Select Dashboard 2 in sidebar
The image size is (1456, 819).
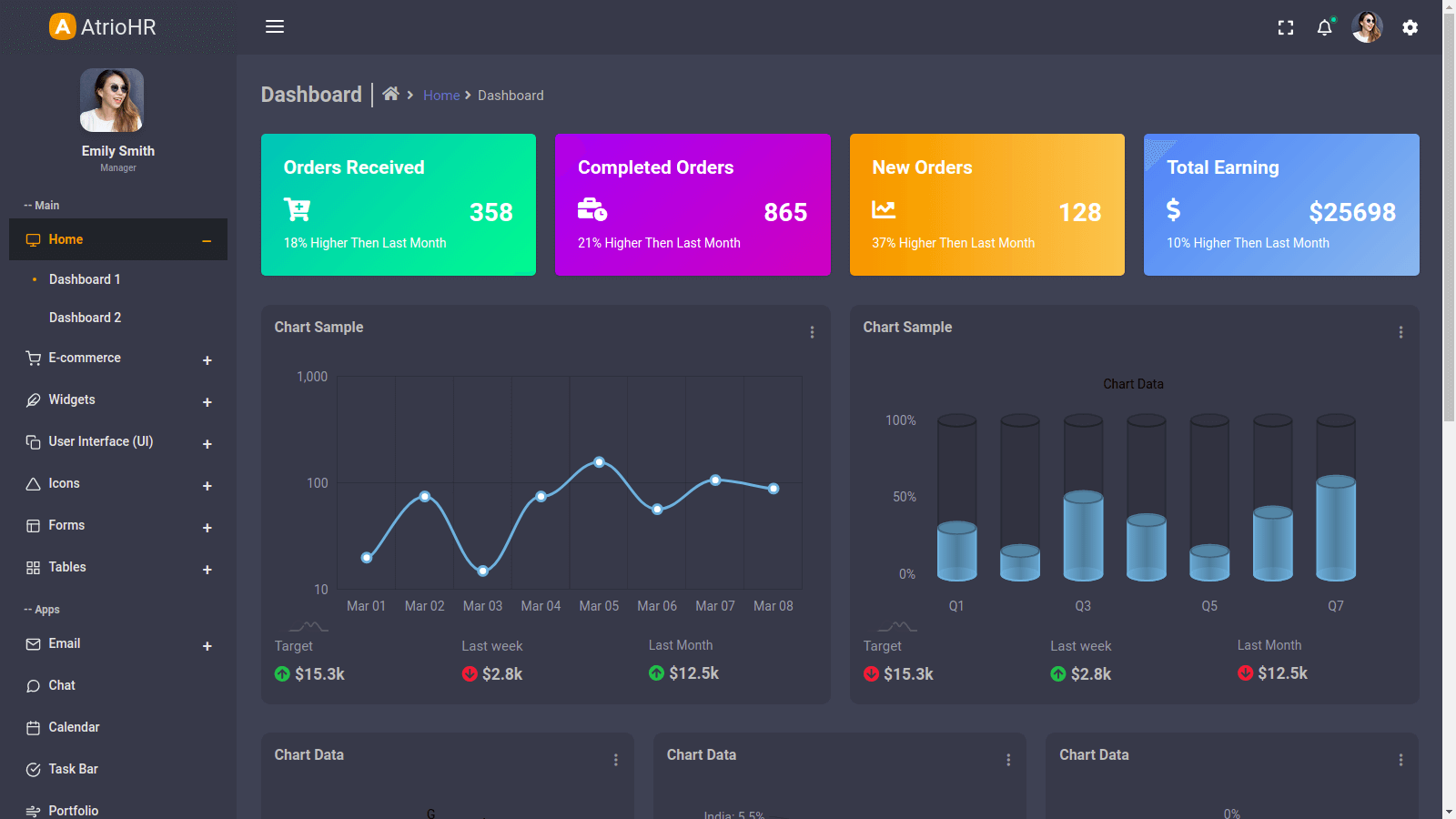(x=85, y=318)
